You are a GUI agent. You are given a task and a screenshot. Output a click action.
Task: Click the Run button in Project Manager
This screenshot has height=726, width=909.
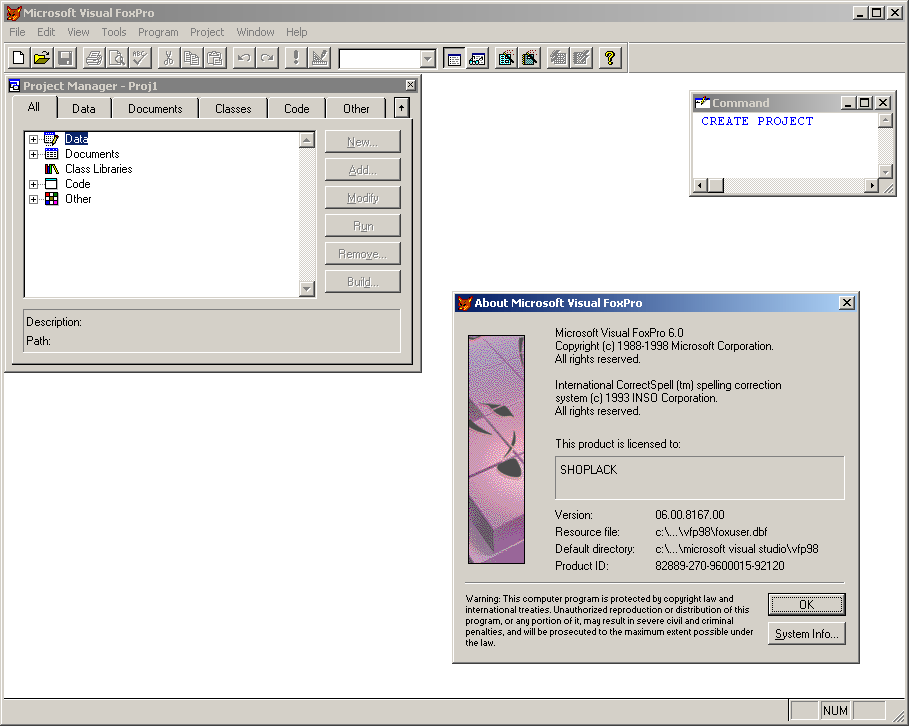pos(362,226)
